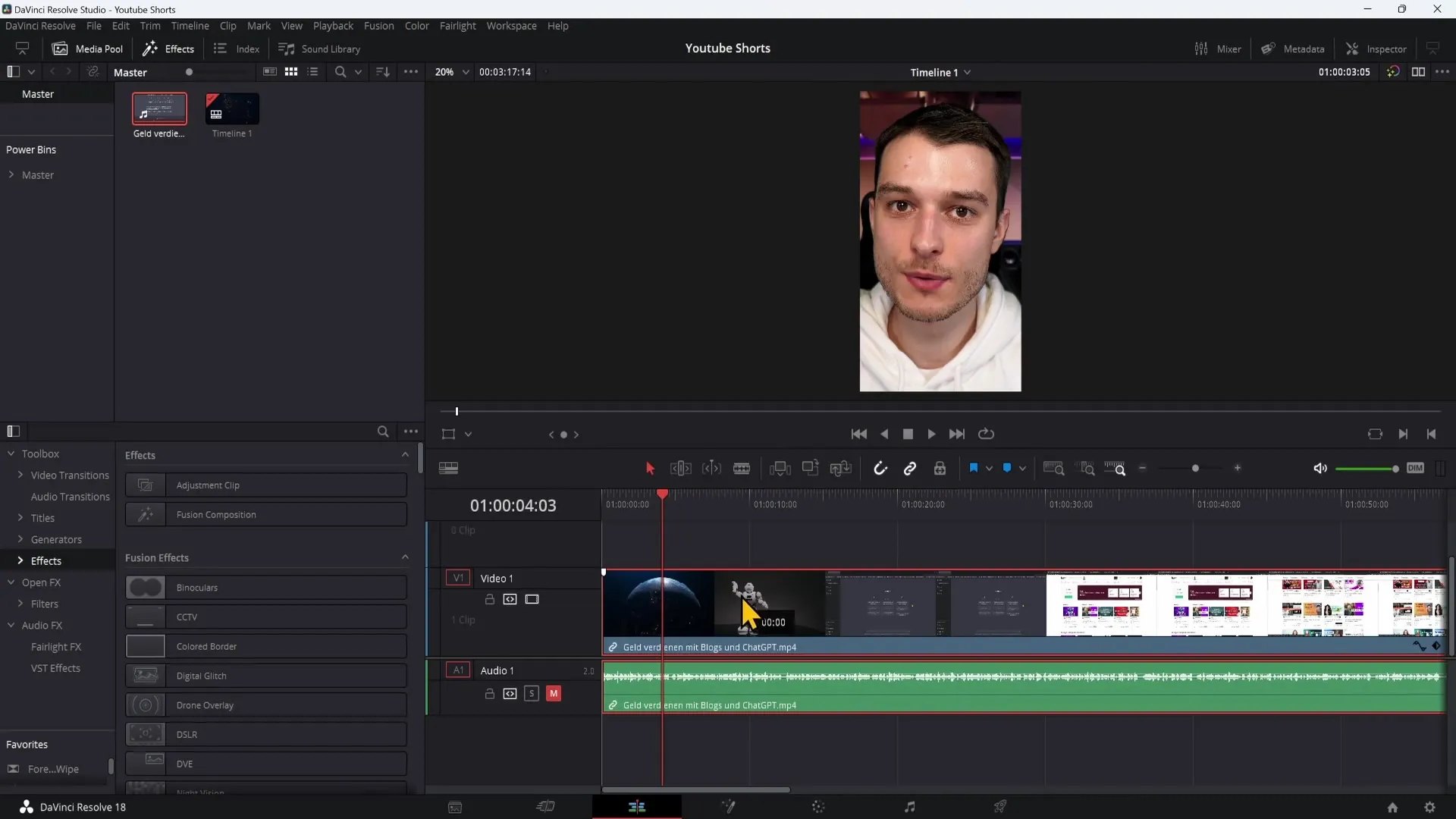Jump to first frame of timeline
The image size is (1456, 819).
tap(859, 434)
